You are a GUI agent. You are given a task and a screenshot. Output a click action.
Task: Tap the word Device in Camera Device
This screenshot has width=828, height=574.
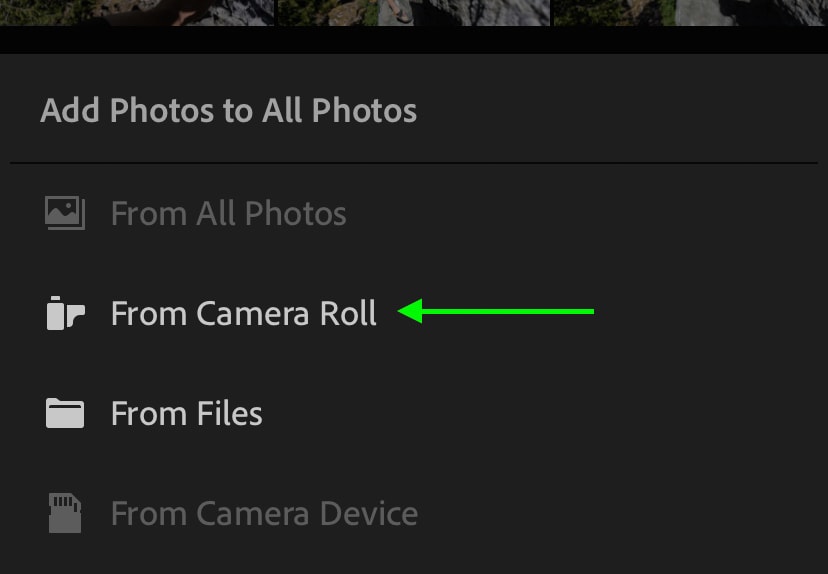[x=369, y=513]
